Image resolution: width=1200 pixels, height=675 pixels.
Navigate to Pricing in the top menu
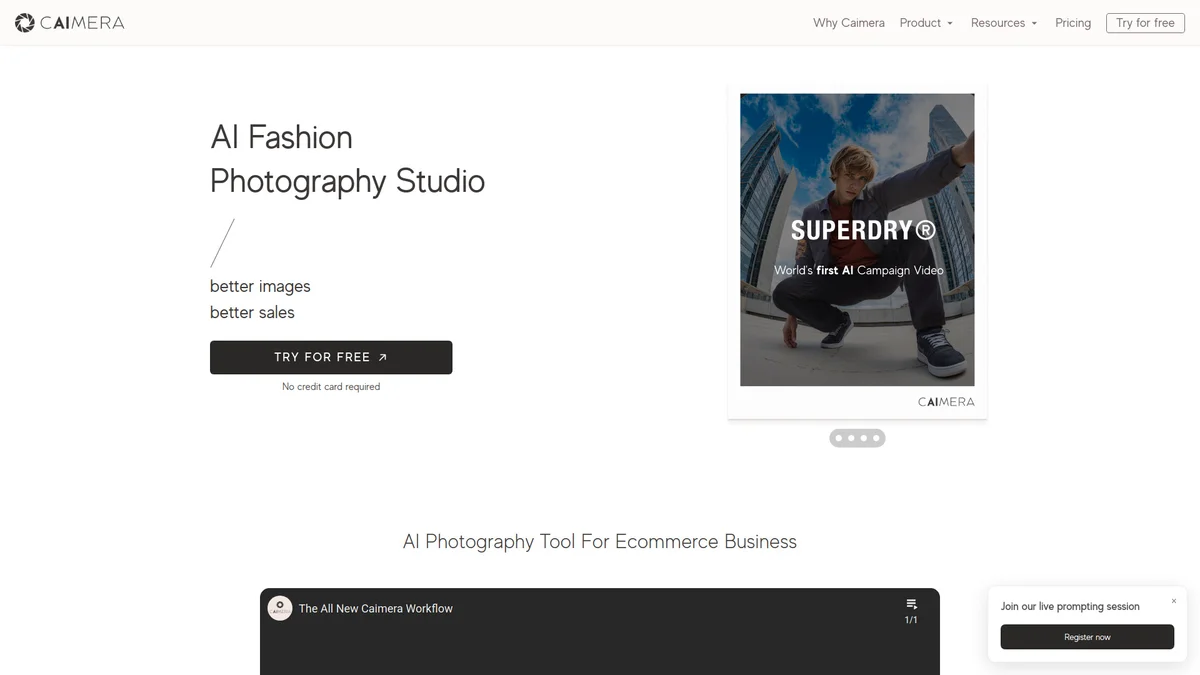click(x=1072, y=23)
